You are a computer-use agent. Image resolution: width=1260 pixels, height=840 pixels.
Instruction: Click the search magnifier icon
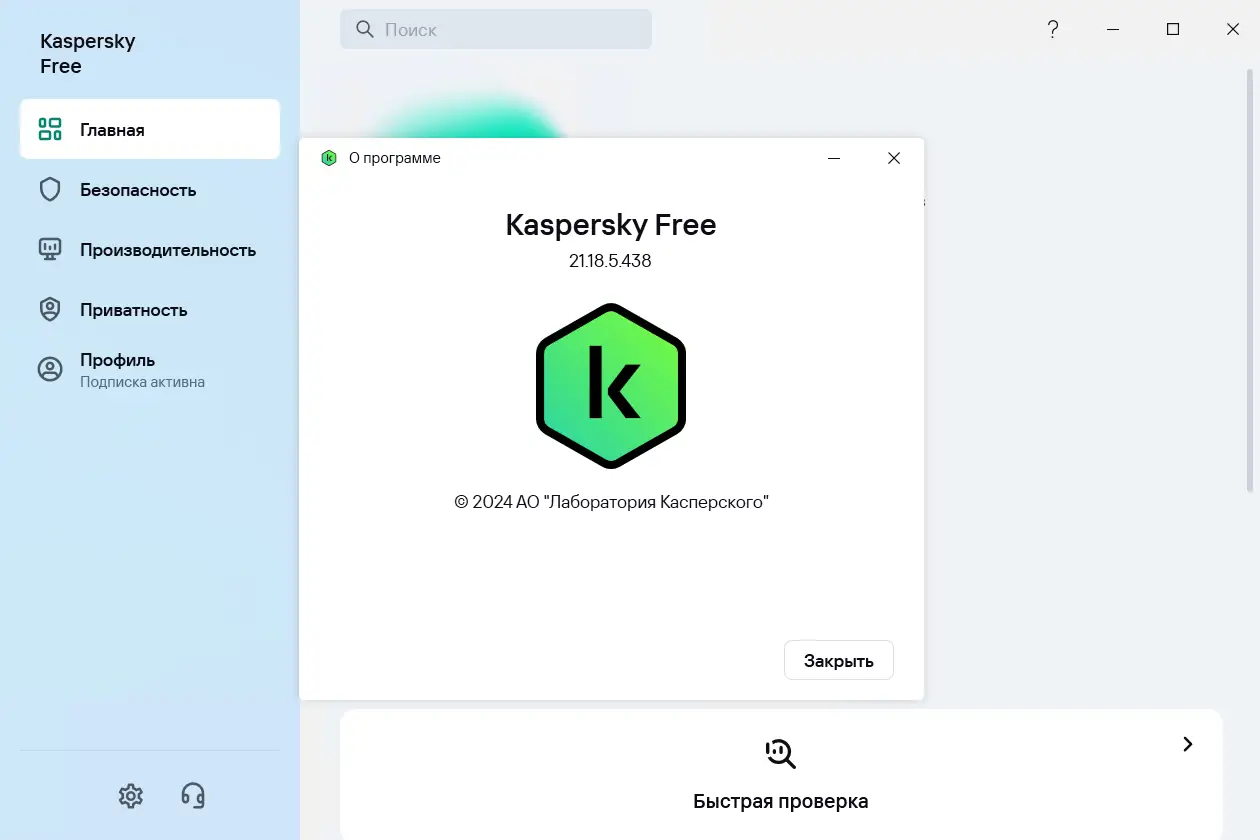(x=364, y=29)
